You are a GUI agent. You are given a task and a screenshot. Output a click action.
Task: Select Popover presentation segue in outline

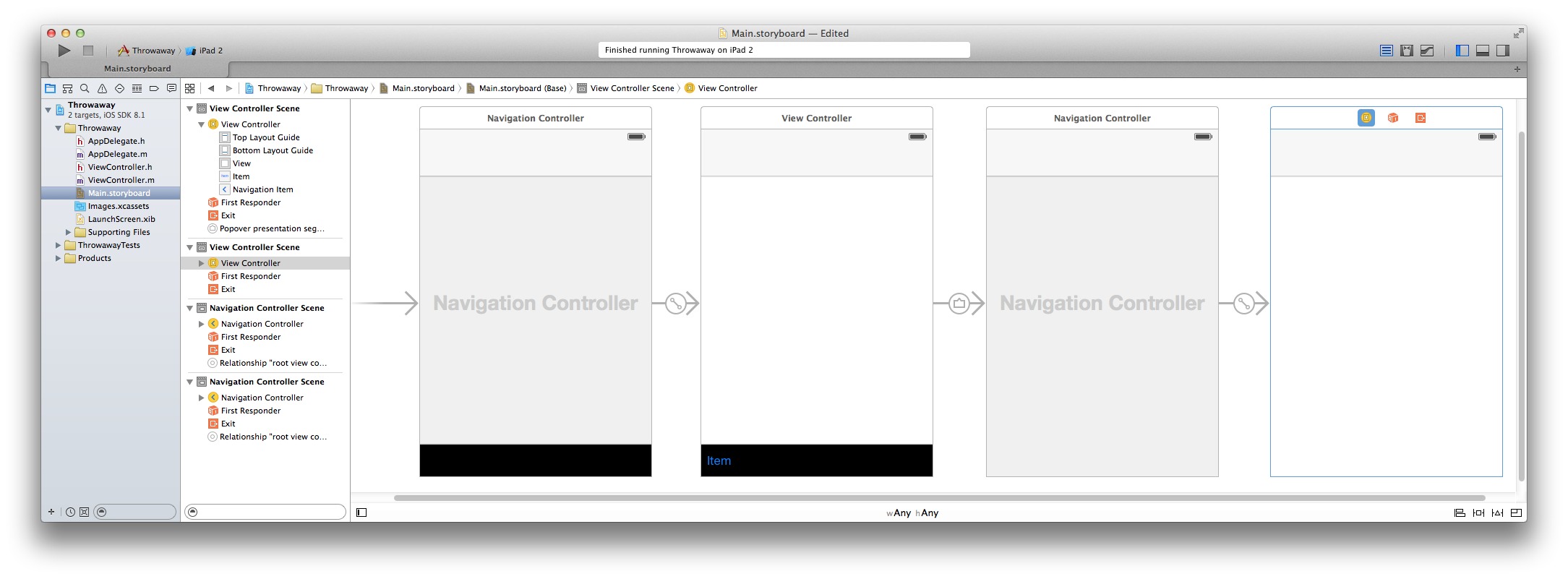[272, 228]
